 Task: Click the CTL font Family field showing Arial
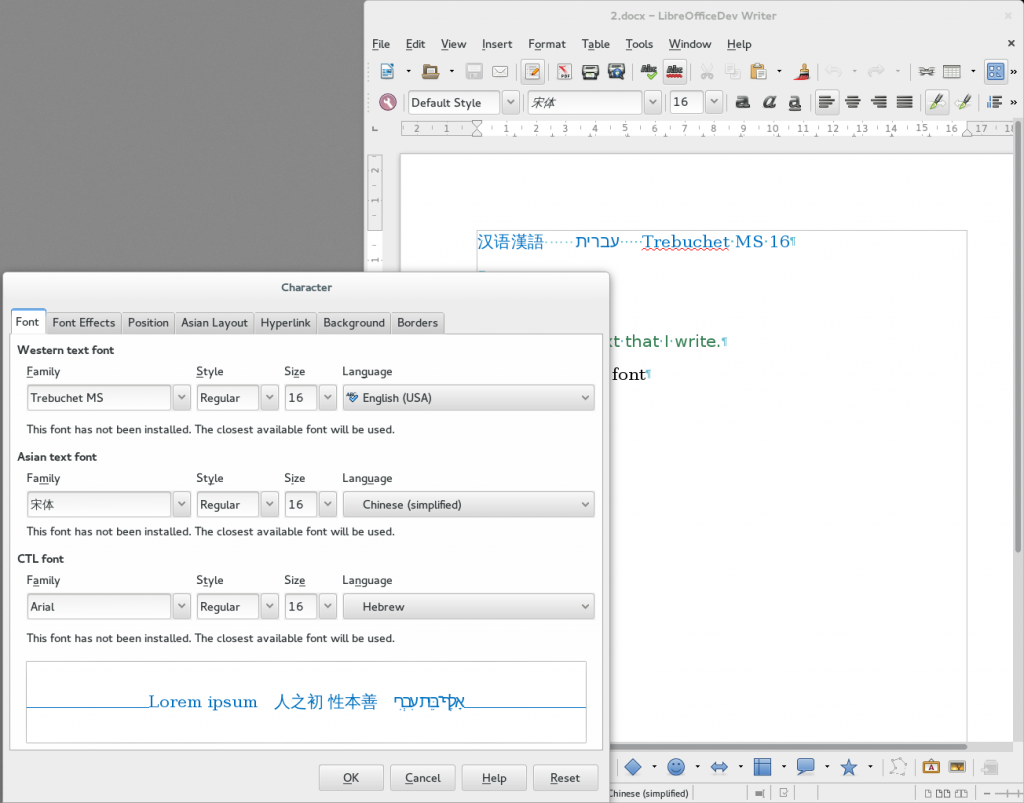click(x=99, y=606)
